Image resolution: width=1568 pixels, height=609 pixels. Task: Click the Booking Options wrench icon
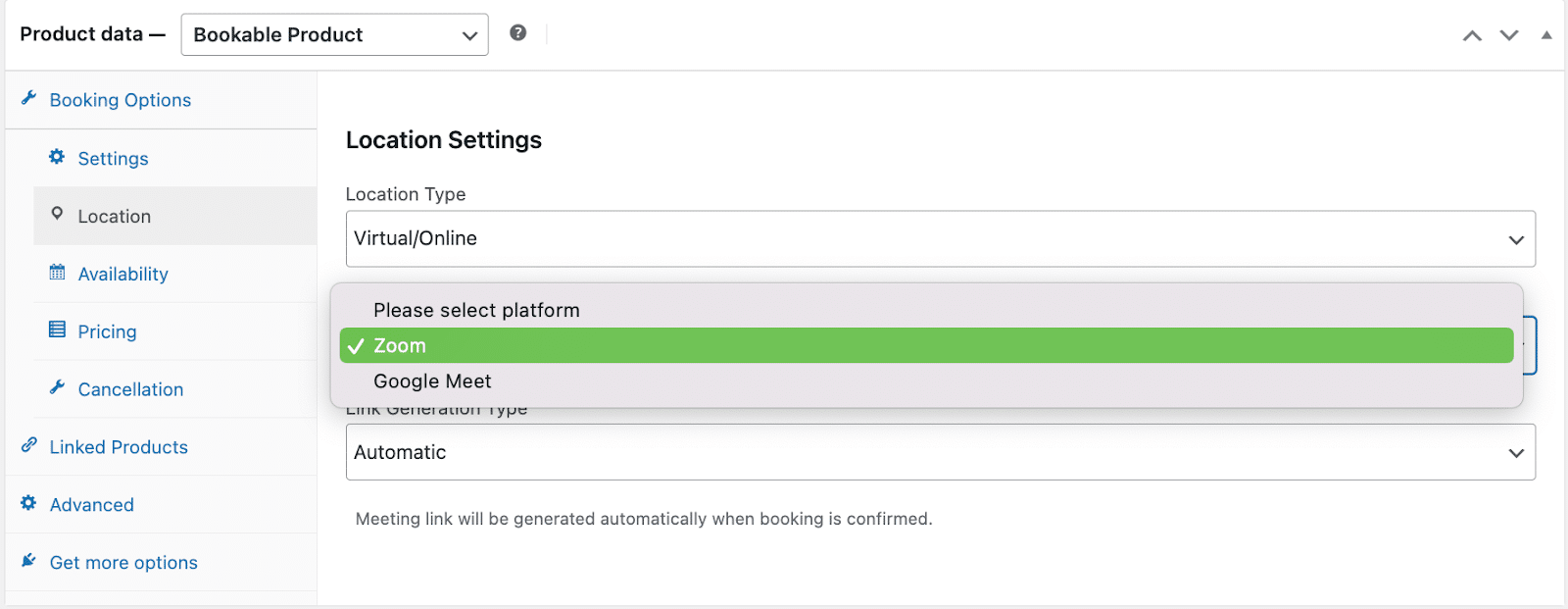pyautogui.click(x=28, y=98)
